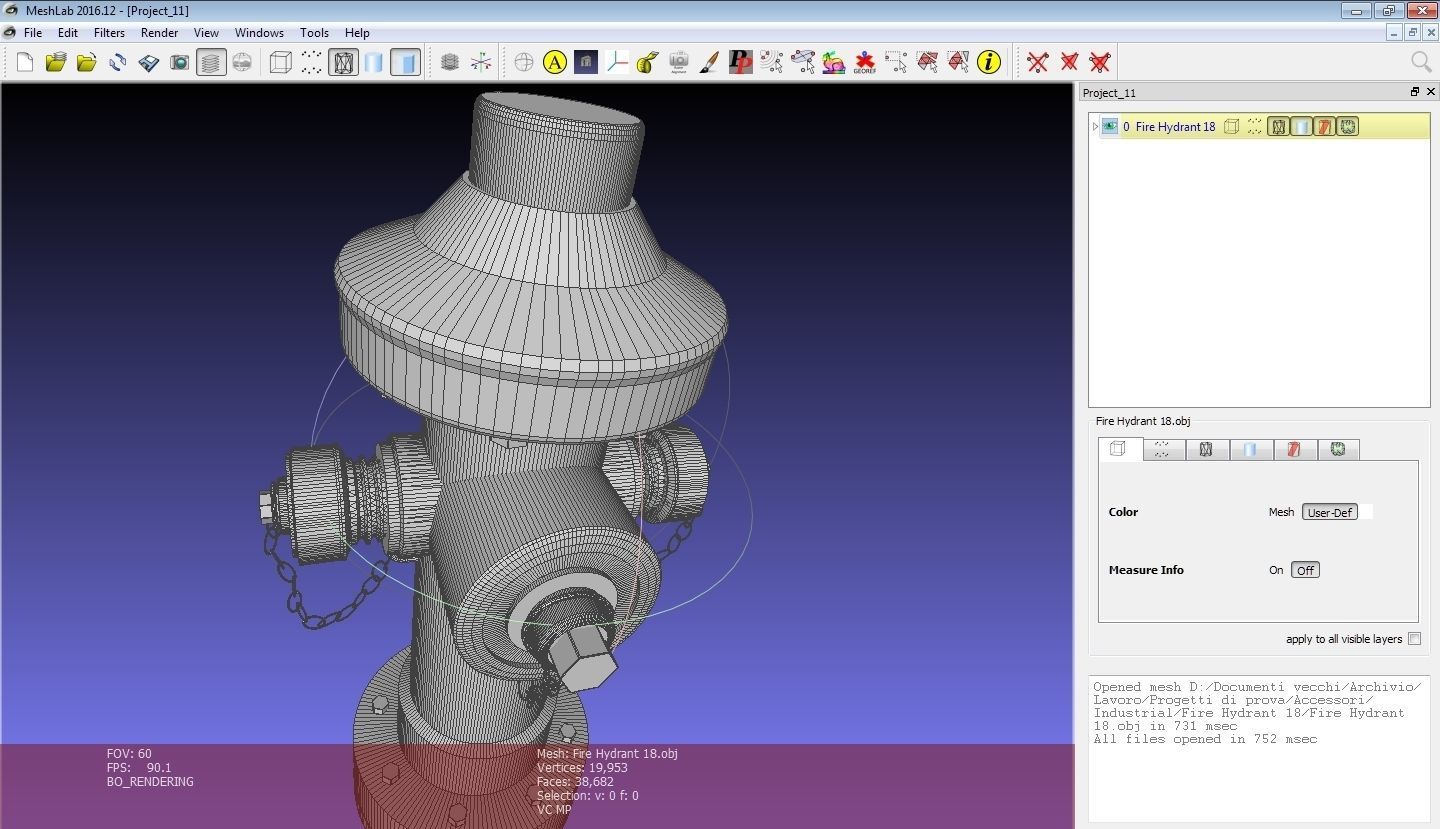Image resolution: width=1440 pixels, height=829 pixels.
Task: Switch to the green tab under Fire Hydrant 18.obj
Action: [1338, 450]
